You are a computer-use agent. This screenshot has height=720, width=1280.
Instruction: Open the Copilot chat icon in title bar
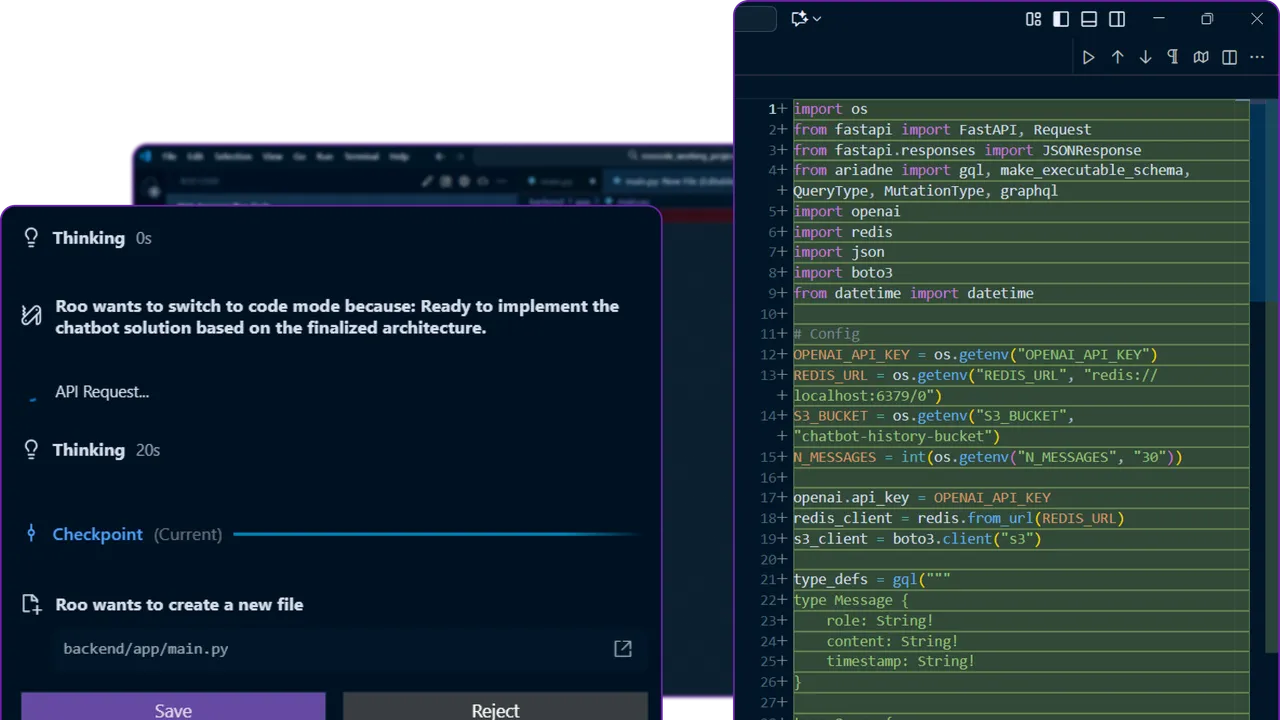click(x=799, y=19)
